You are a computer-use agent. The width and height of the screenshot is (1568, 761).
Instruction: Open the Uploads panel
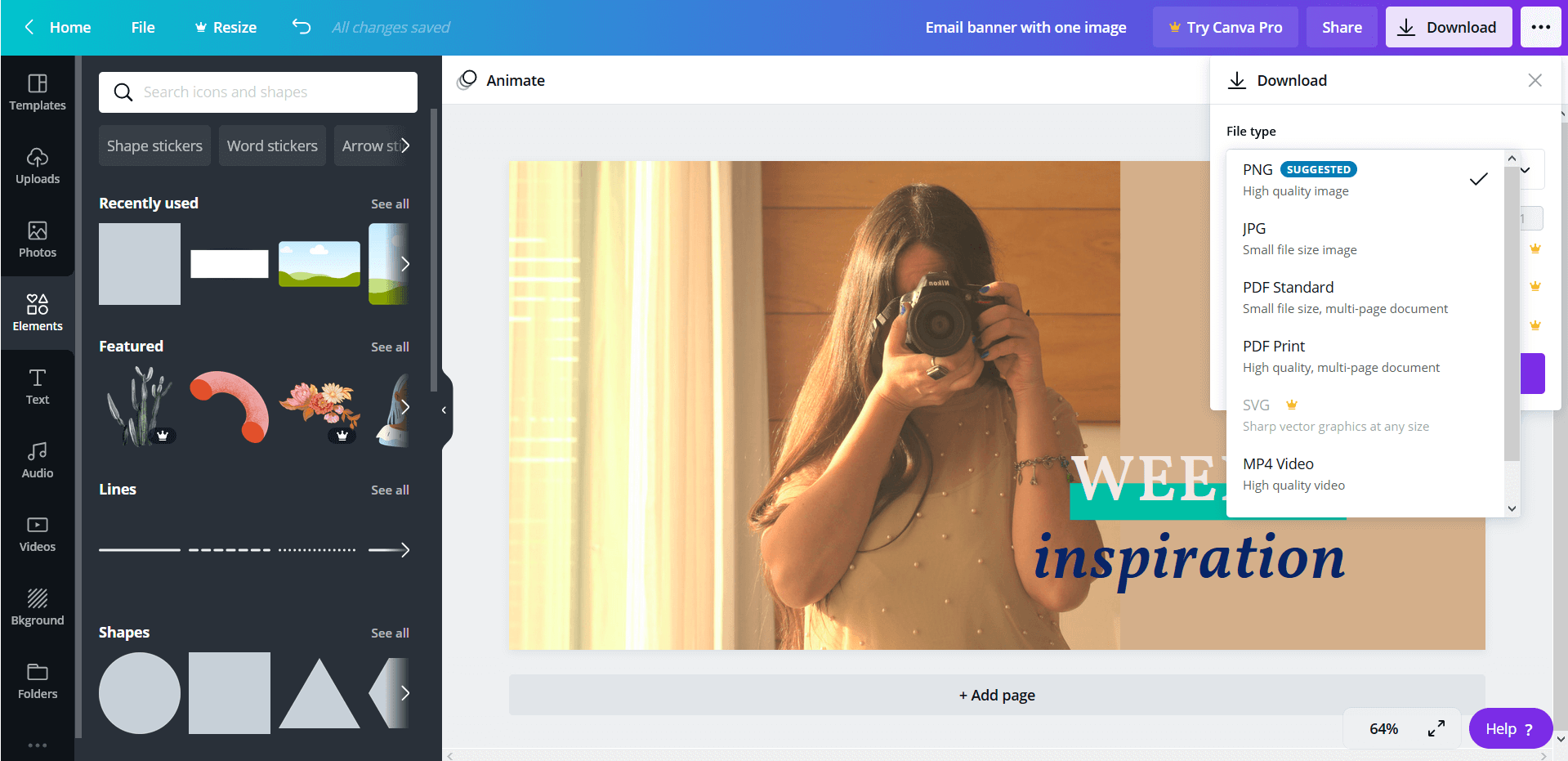[38, 166]
